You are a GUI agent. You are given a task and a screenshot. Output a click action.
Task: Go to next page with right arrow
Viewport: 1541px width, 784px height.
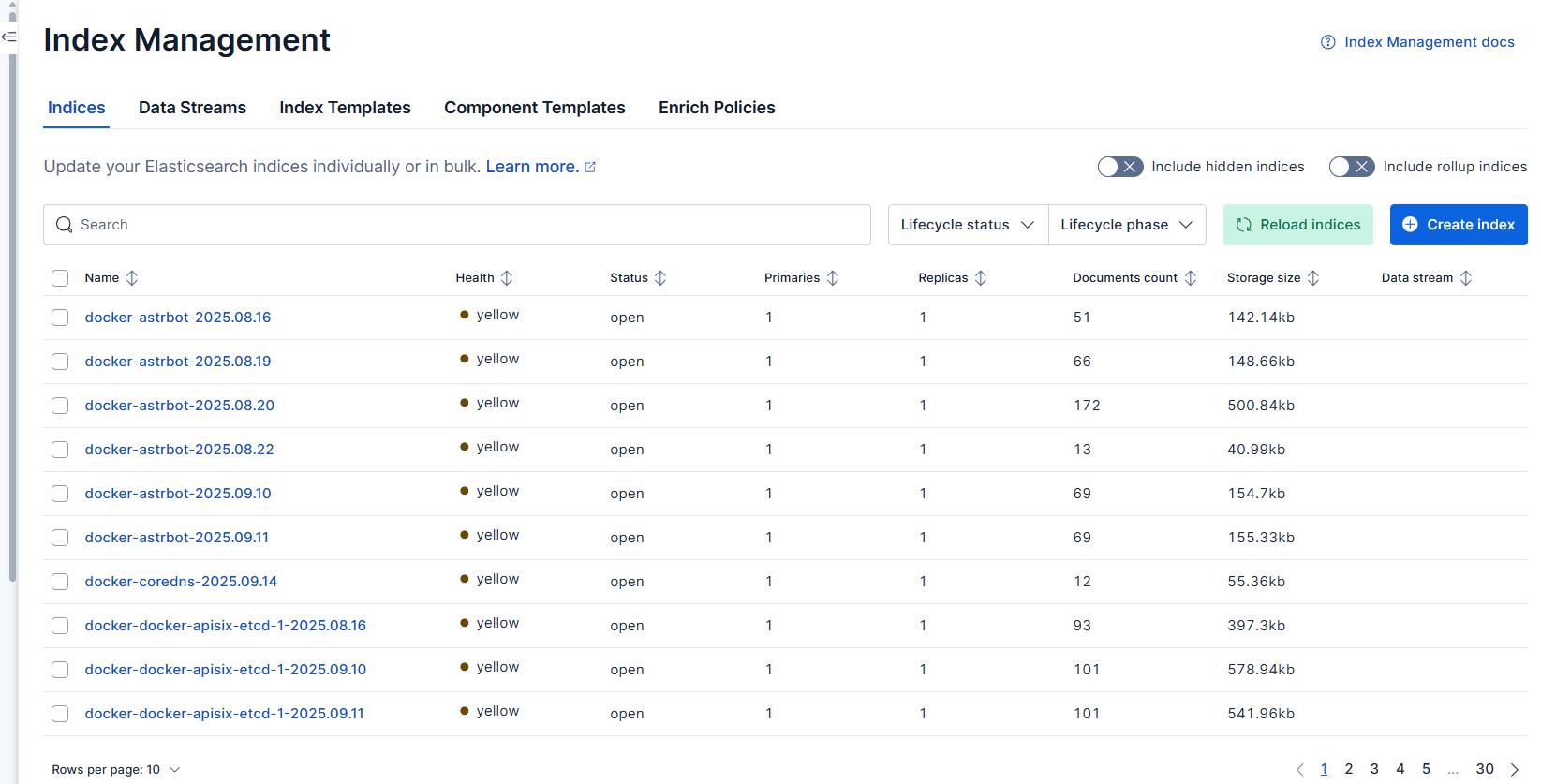point(1514,769)
